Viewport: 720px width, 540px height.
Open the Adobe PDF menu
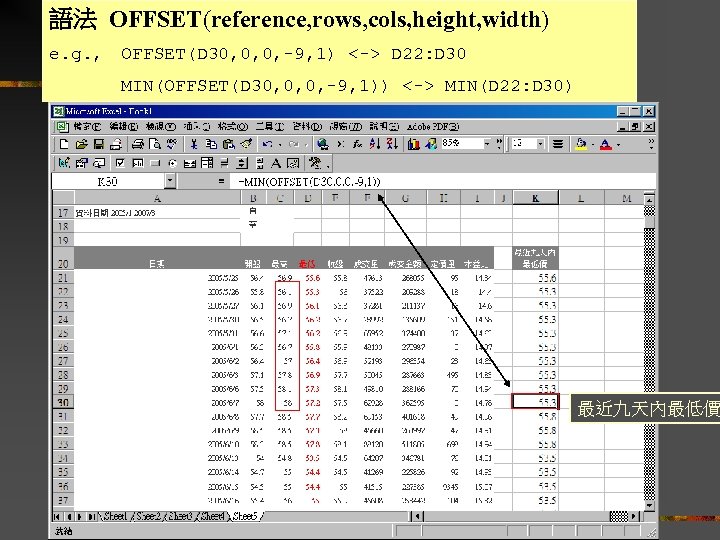click(x=433, y=127)
